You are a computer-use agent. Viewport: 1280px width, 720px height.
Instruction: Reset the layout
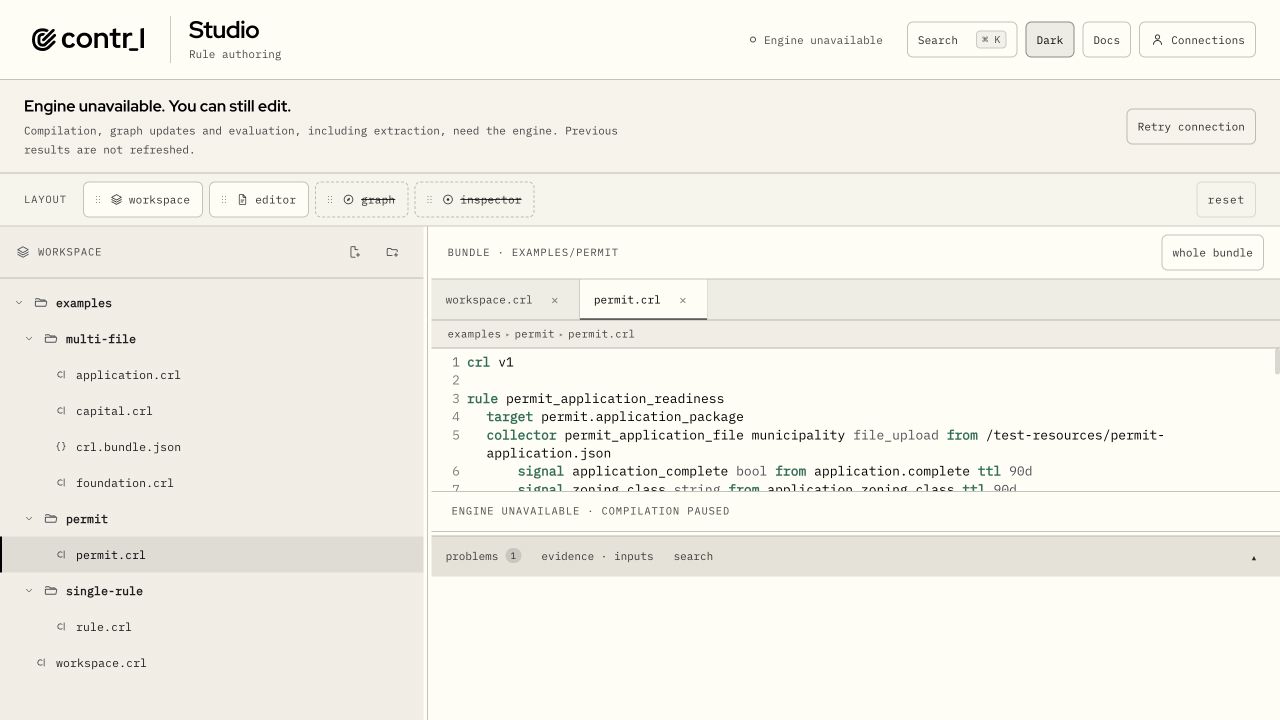coord(1225,200)
